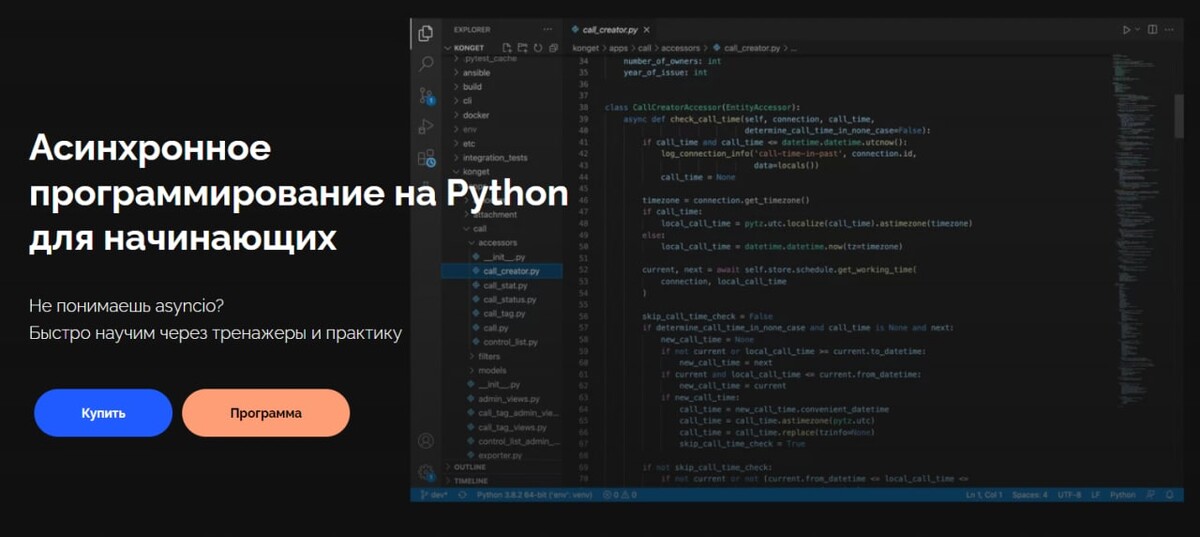Open the Explorer icon in the activity bar

[426, 31]
